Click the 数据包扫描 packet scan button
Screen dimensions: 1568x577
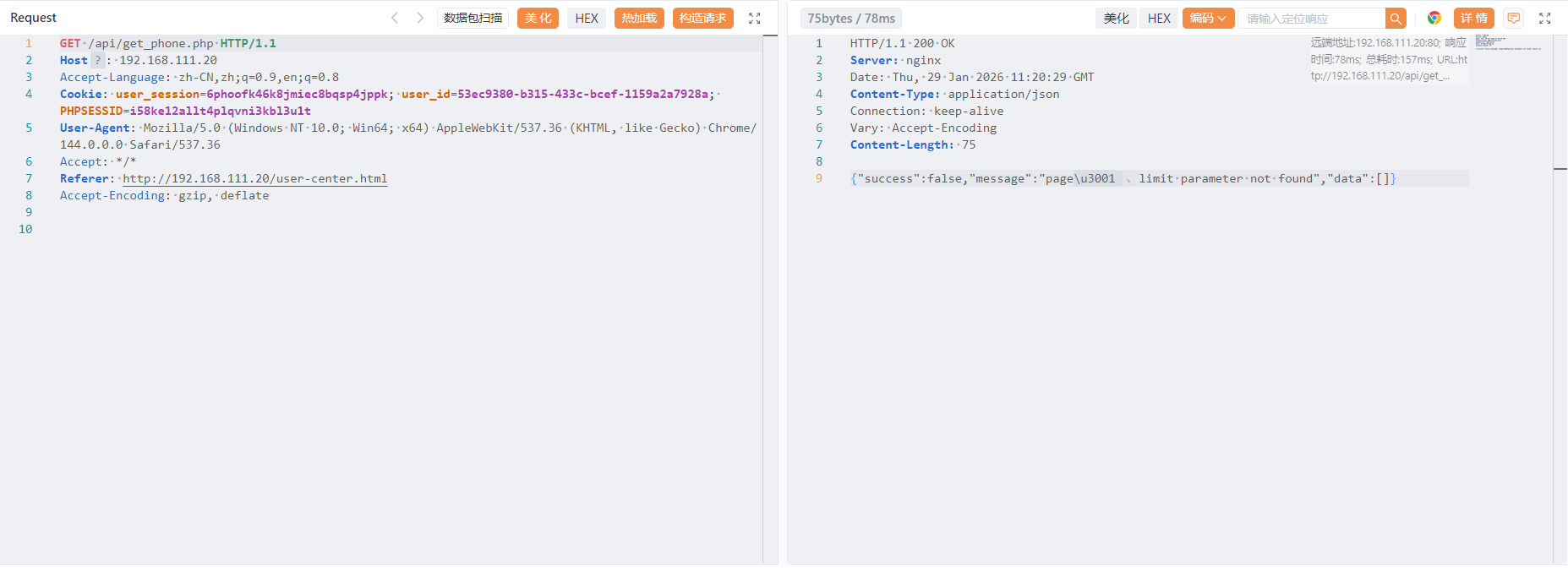point(473,18)
